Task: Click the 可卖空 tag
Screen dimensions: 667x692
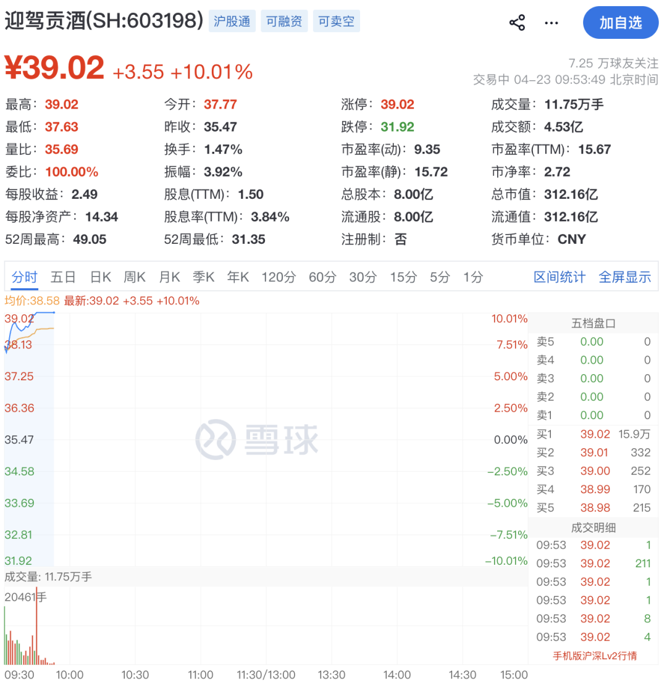Action: 336,21
